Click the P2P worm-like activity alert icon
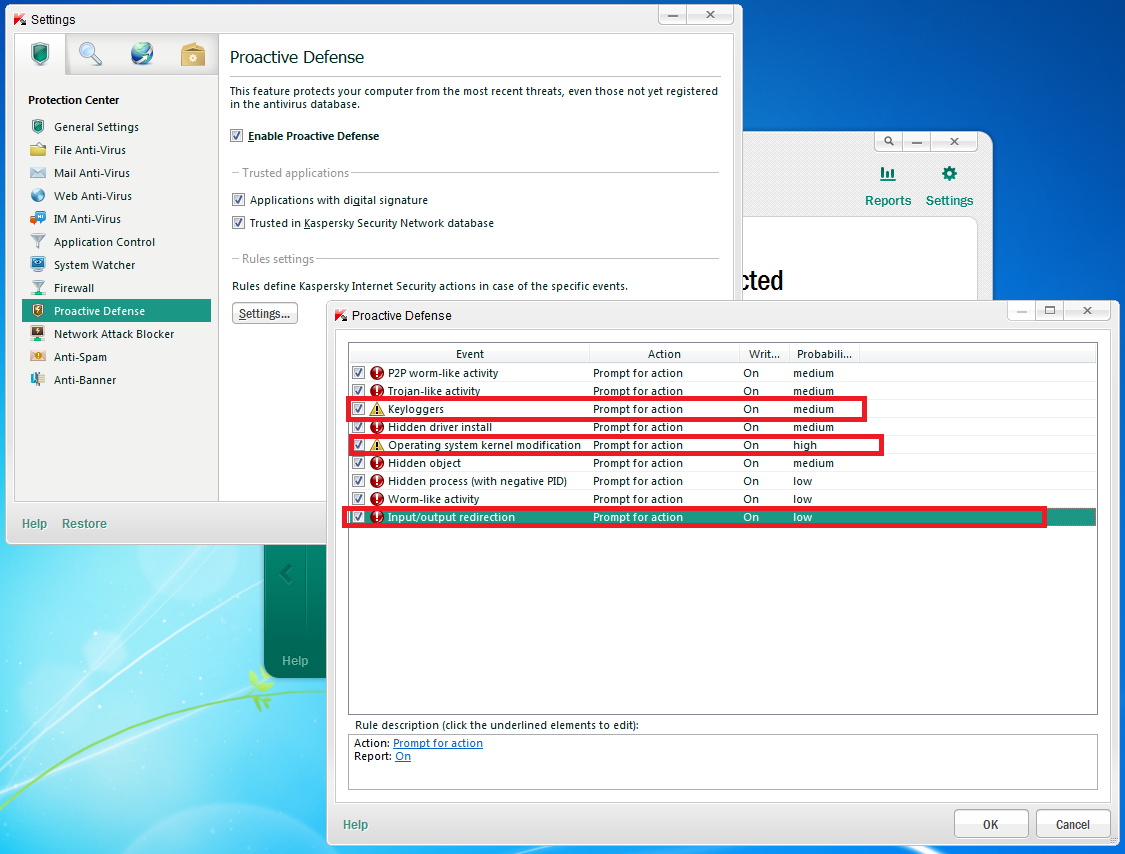The width and height of the screenshot is (1125, 854). [377, 373]
